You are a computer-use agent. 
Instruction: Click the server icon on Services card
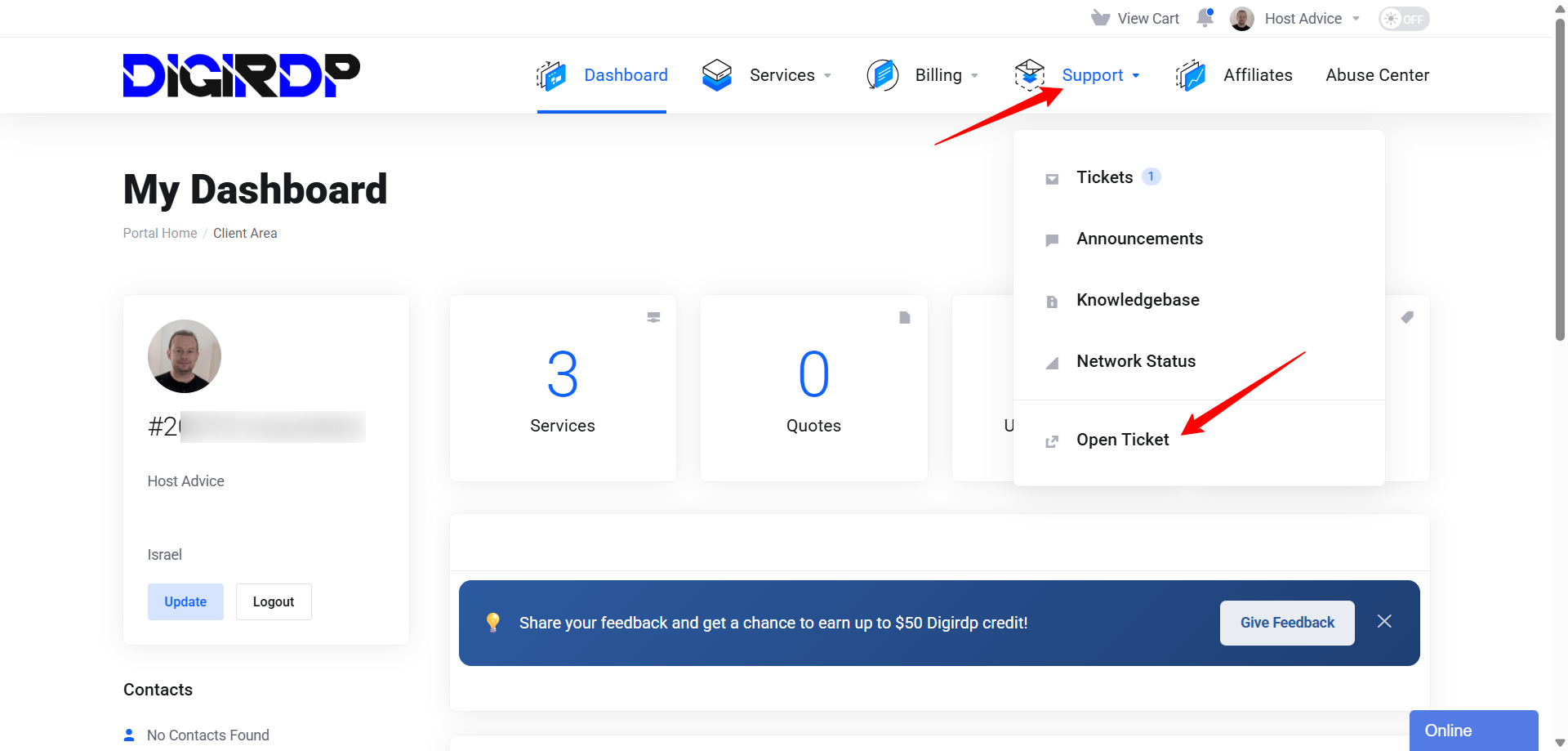click(x=653, y=317)
